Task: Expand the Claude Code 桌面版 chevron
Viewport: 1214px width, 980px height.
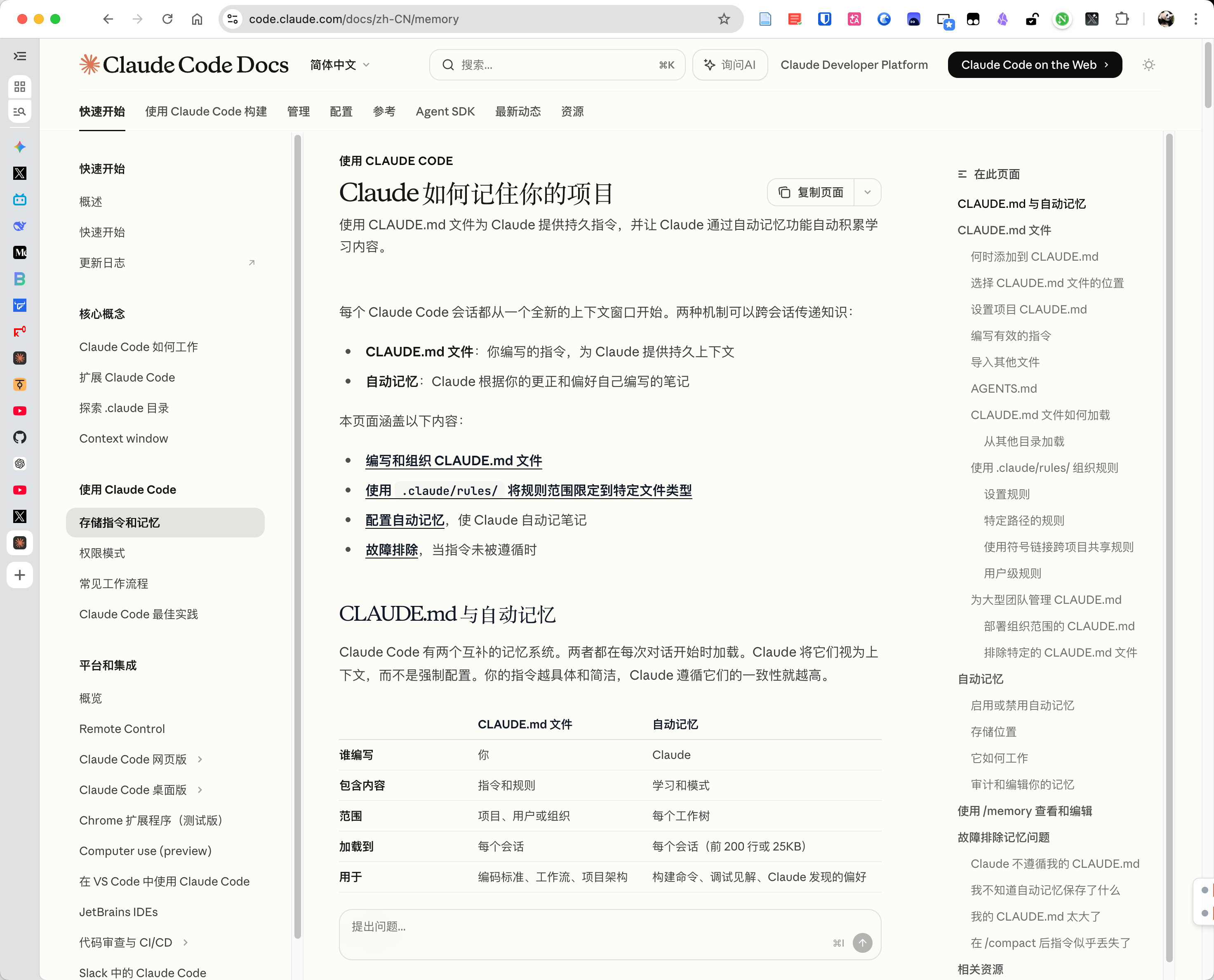Action: pos(200,790)
